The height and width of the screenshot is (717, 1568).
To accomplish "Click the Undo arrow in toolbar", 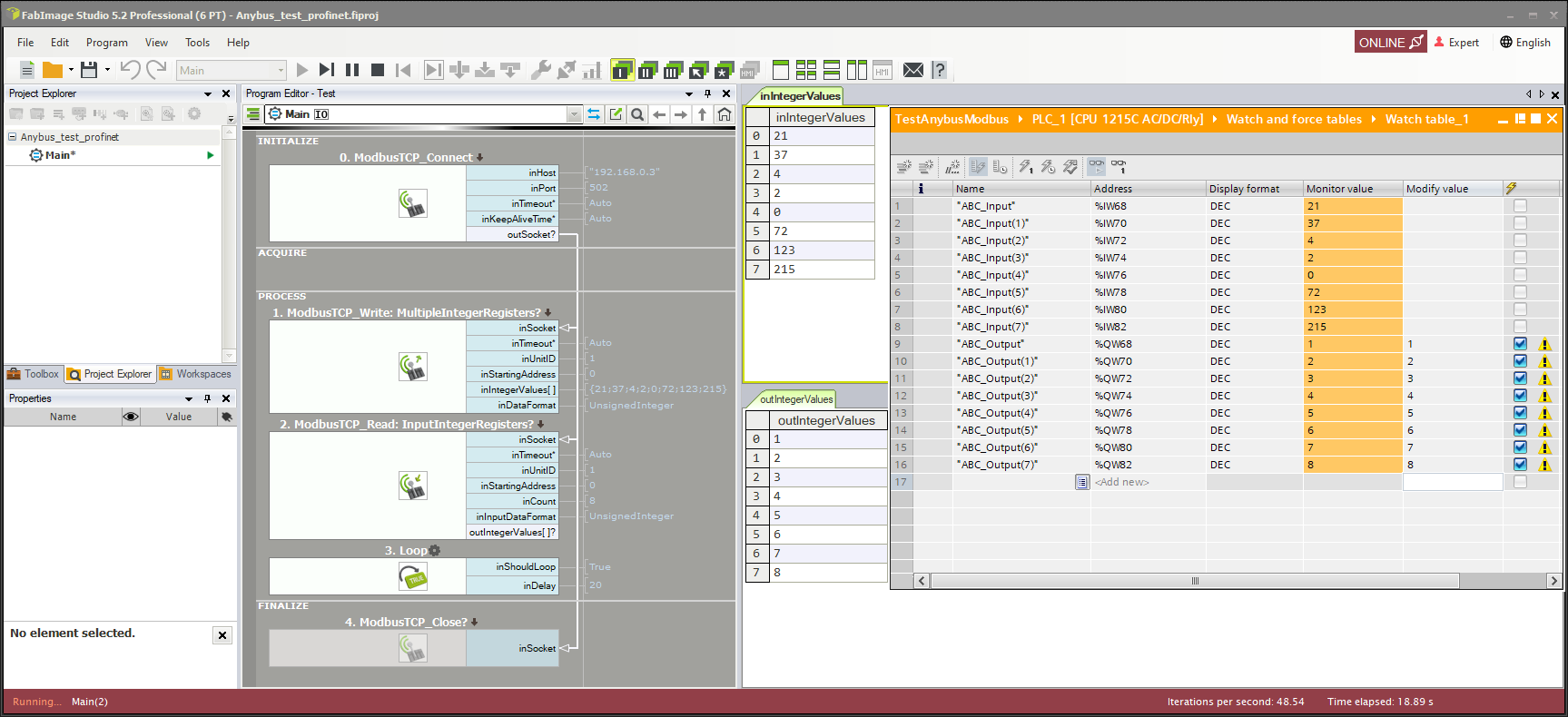I will pos(130,70).
